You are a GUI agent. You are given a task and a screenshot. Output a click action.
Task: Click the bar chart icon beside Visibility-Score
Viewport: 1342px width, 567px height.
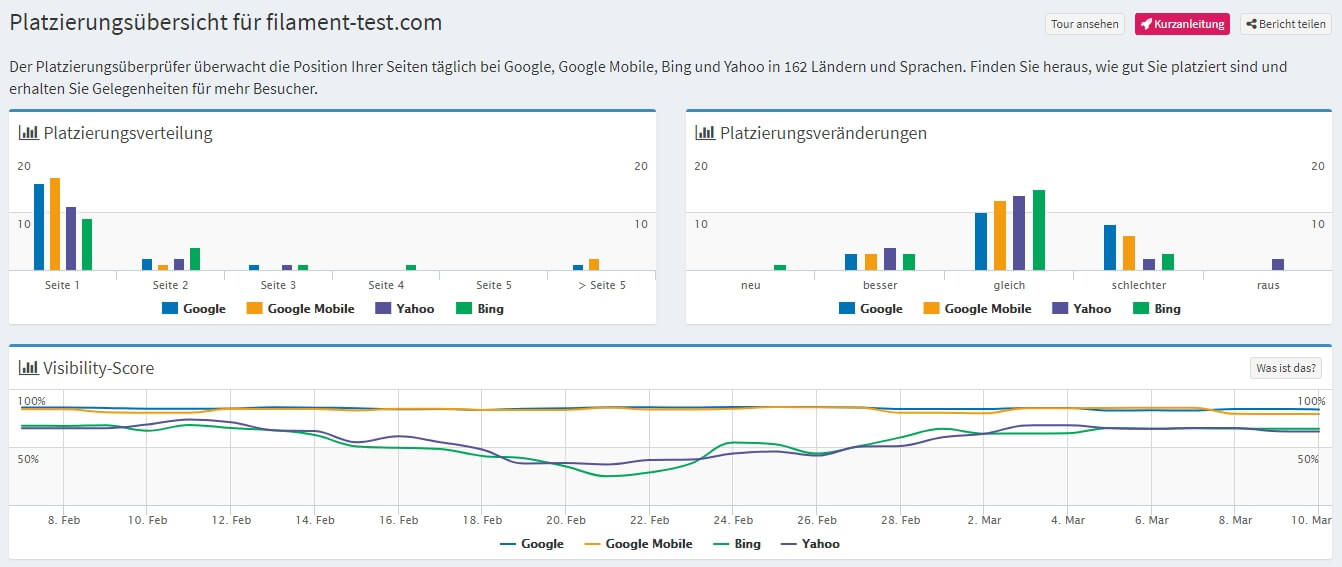28,368
